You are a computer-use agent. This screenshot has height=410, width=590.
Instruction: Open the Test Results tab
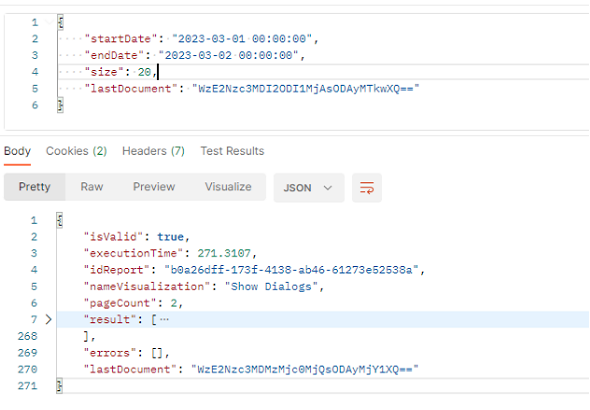click(232, 151)
